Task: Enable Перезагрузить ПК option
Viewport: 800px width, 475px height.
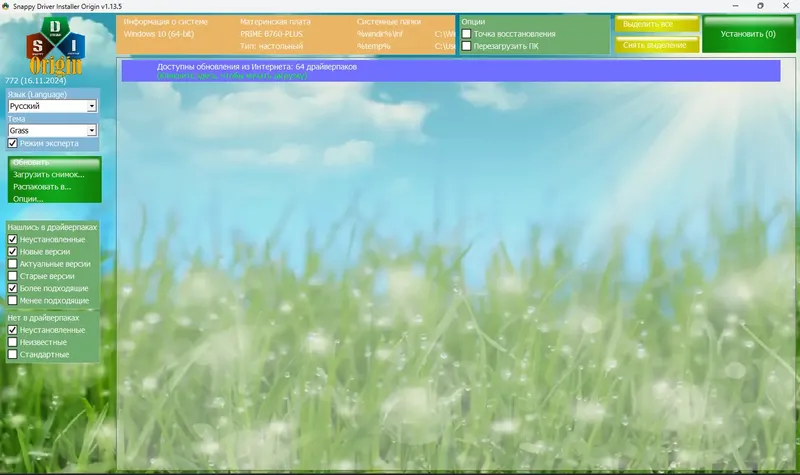Action: [x=466, y=46]
